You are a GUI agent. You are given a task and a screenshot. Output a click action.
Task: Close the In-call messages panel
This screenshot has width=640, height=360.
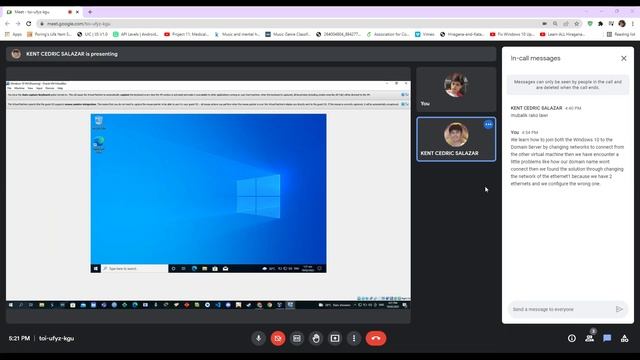624,58
